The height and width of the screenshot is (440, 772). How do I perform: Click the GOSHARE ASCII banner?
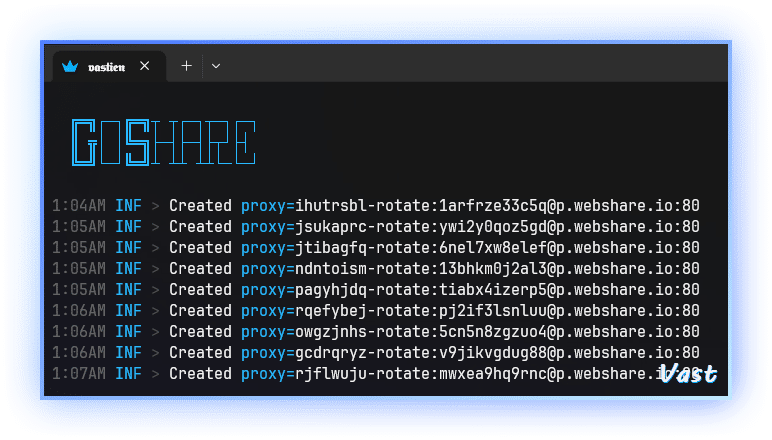[163, 142]
